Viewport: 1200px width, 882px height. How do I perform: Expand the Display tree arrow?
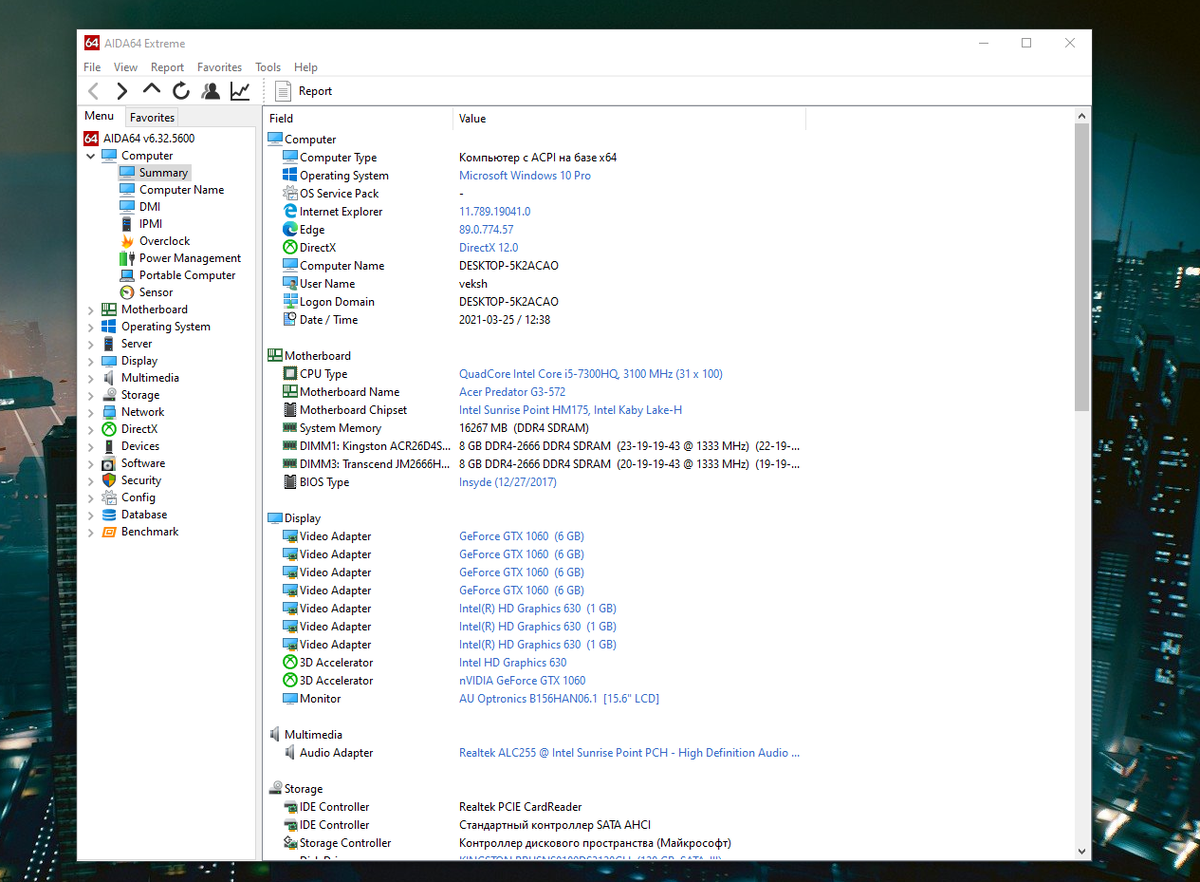[91, 360]
